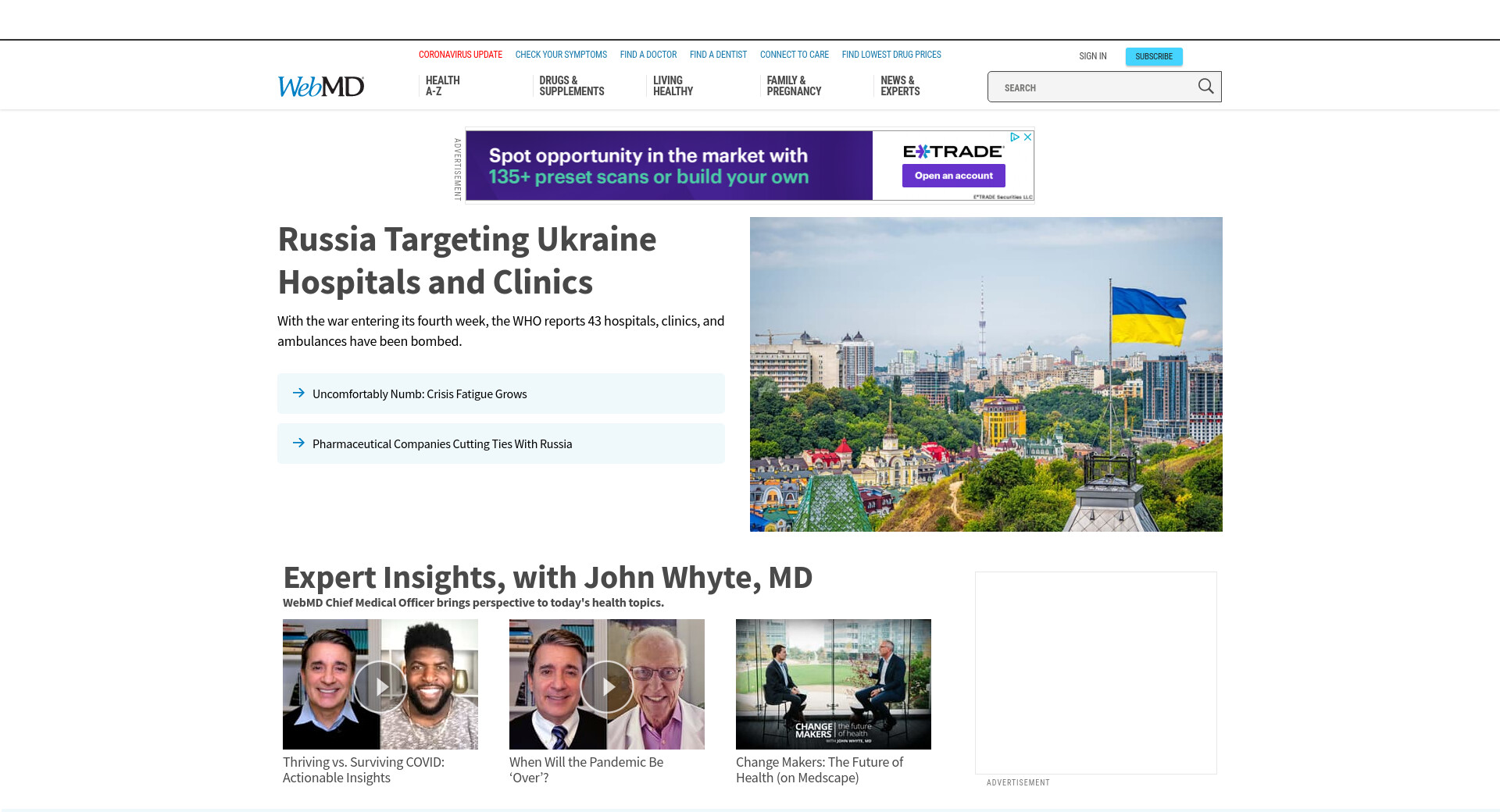Click the AdChoices triangle icon on ad
This screenshot has width=1500, height=812.
click(x=1015, y=137)
